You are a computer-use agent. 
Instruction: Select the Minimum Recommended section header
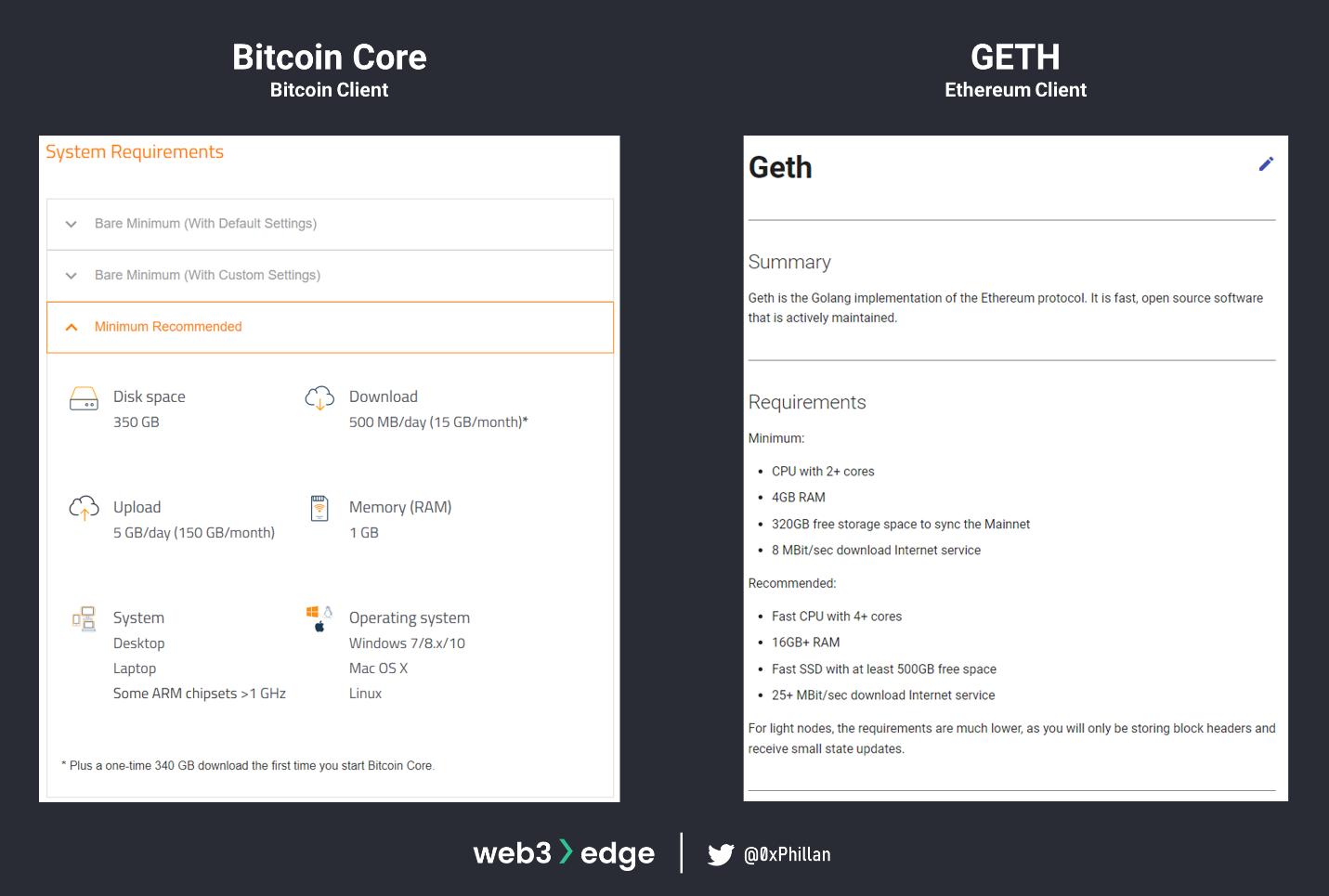pos(168,327)
